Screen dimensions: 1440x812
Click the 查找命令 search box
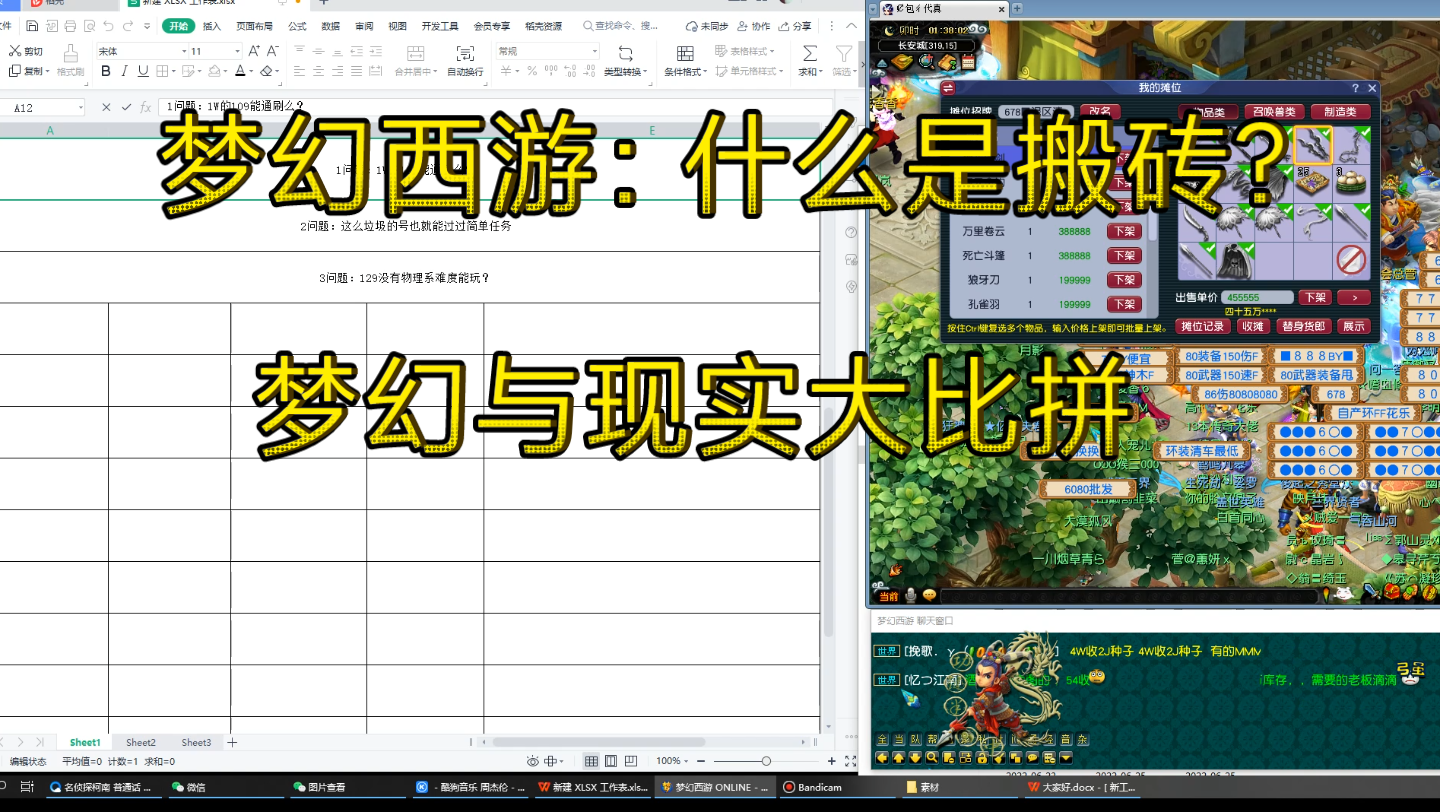[620, 26]
